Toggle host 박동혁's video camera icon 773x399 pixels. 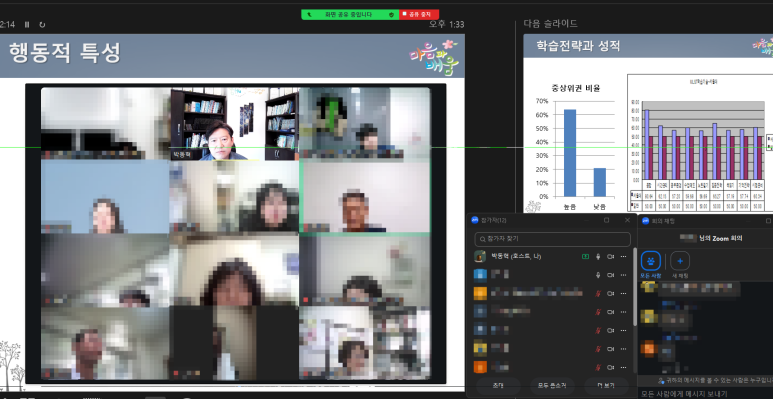coord(611,256)
